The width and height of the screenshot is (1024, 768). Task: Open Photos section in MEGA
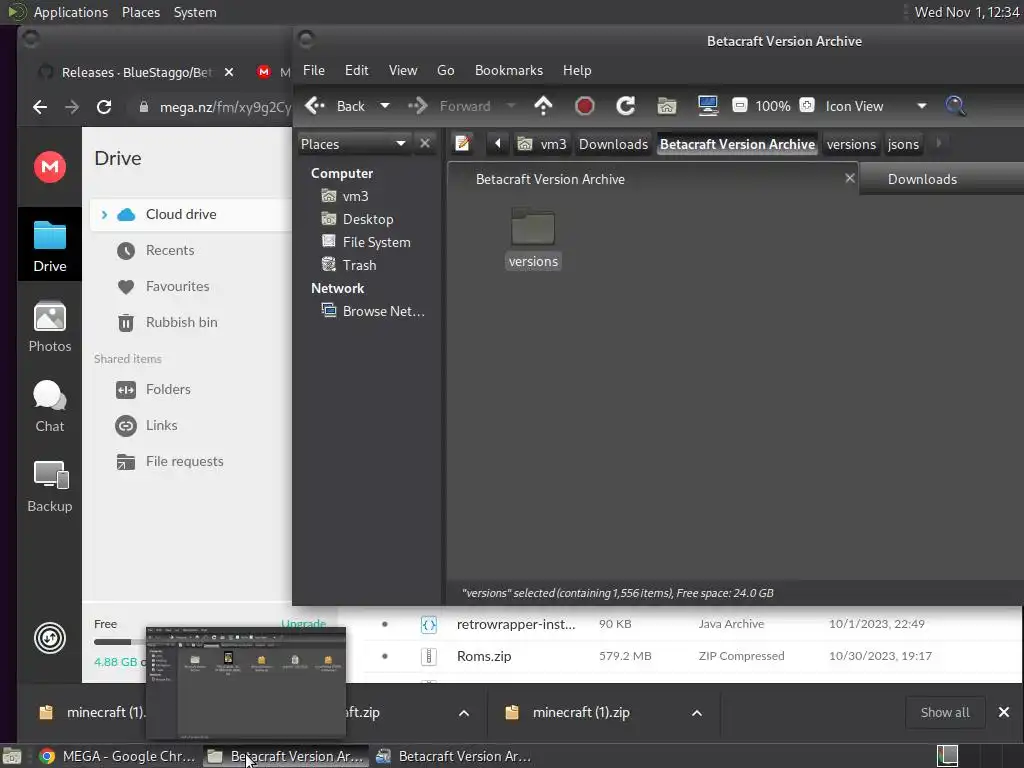click(x=50, y=326)
